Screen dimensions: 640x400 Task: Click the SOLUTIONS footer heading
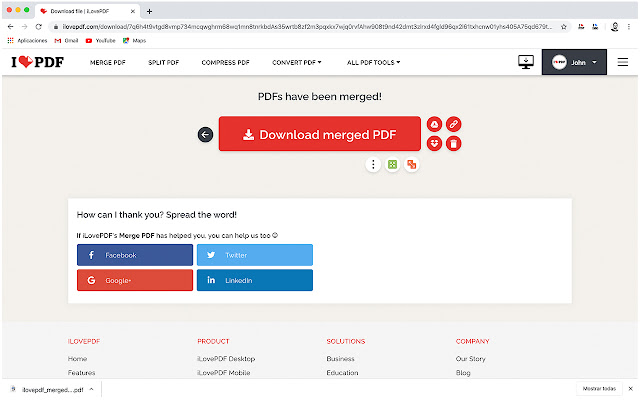345,341
